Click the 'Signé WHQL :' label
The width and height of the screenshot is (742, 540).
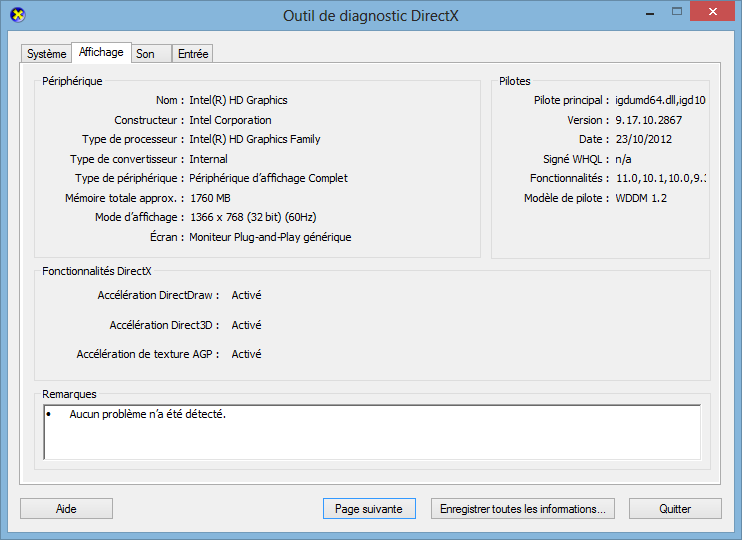pos(576,159)
